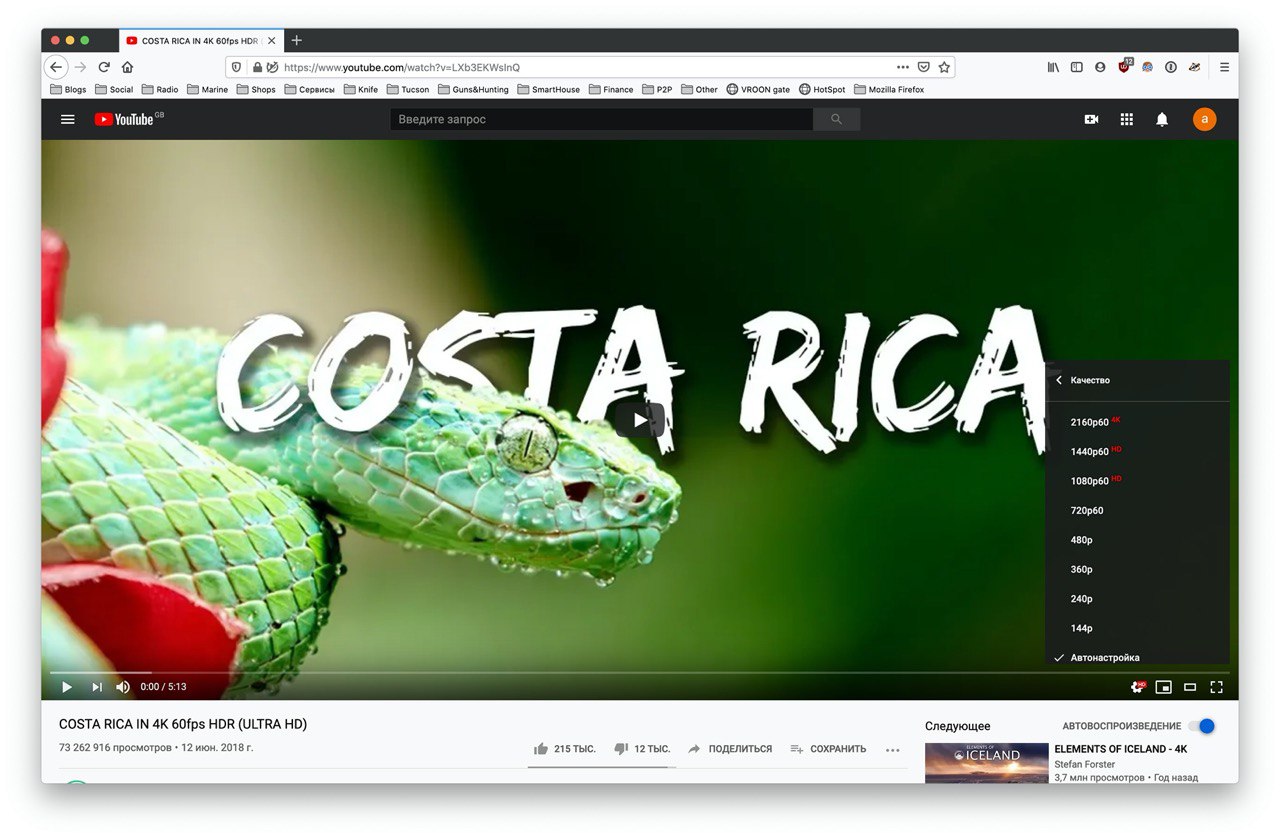The width and height of the screenshot is (1280, 838).
Task: Open page actions three-dots menu
Action: tap(903, 67)
